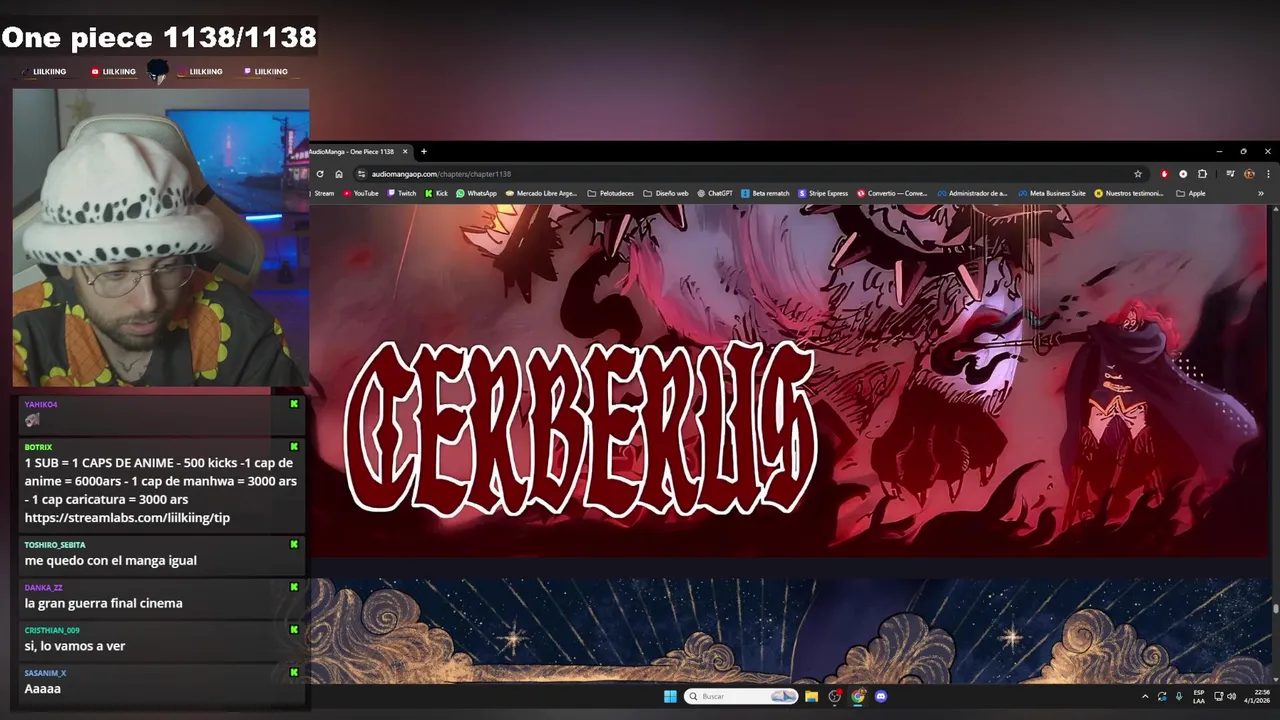Select the BOTRIX username in chat

38,447
